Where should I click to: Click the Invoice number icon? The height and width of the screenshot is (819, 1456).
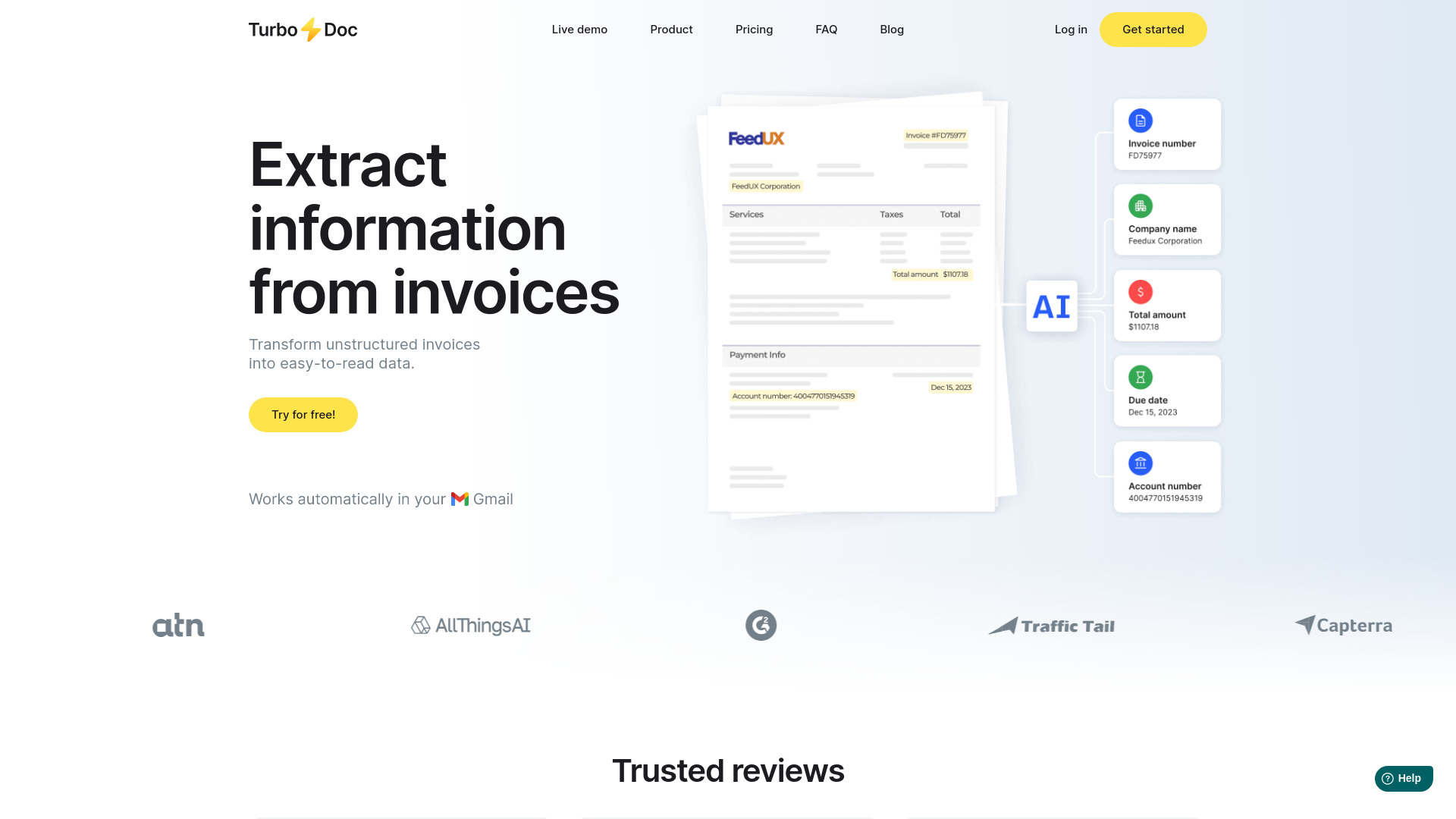click(1140, 120)
